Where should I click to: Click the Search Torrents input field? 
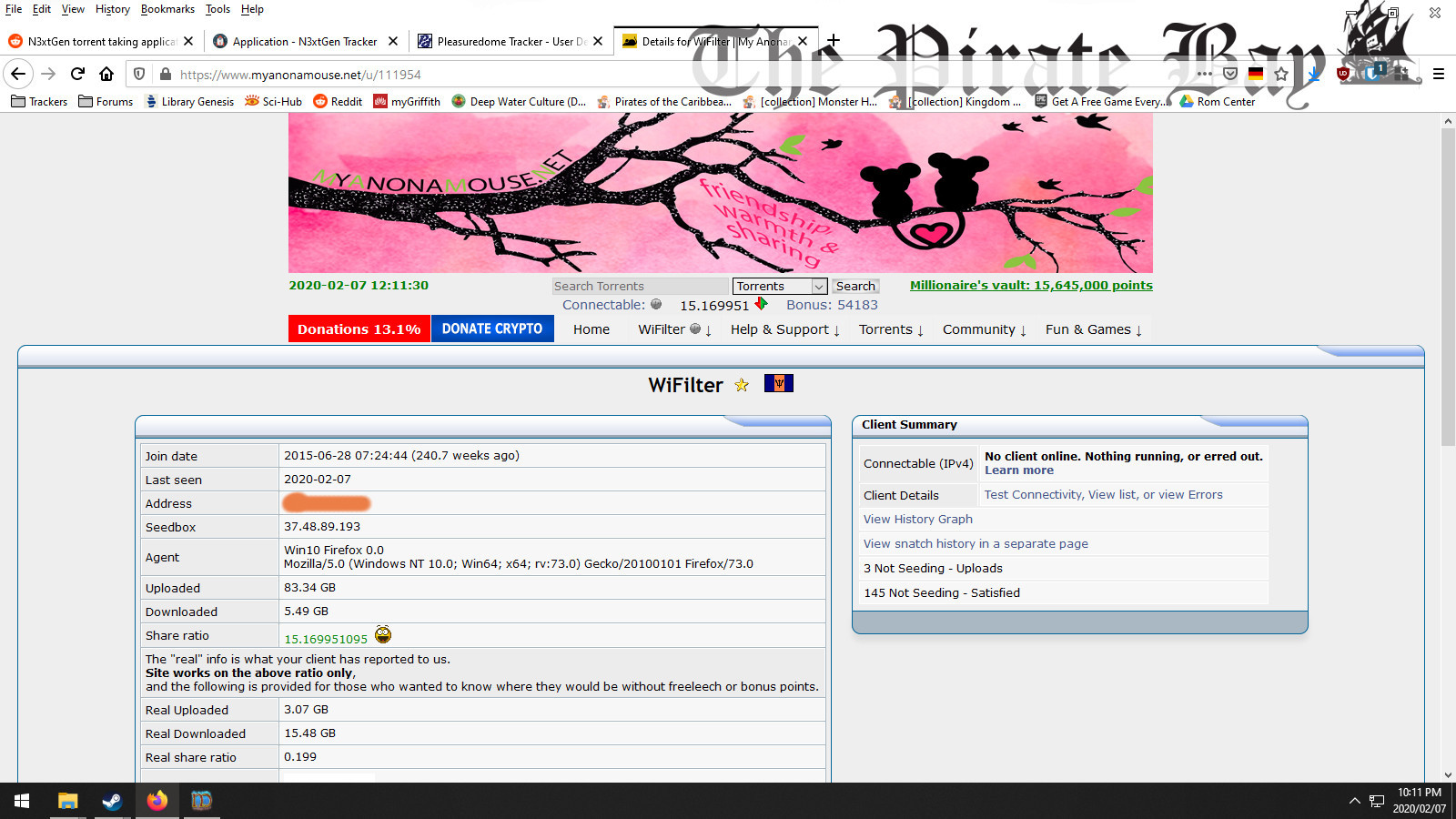[641, 286]
